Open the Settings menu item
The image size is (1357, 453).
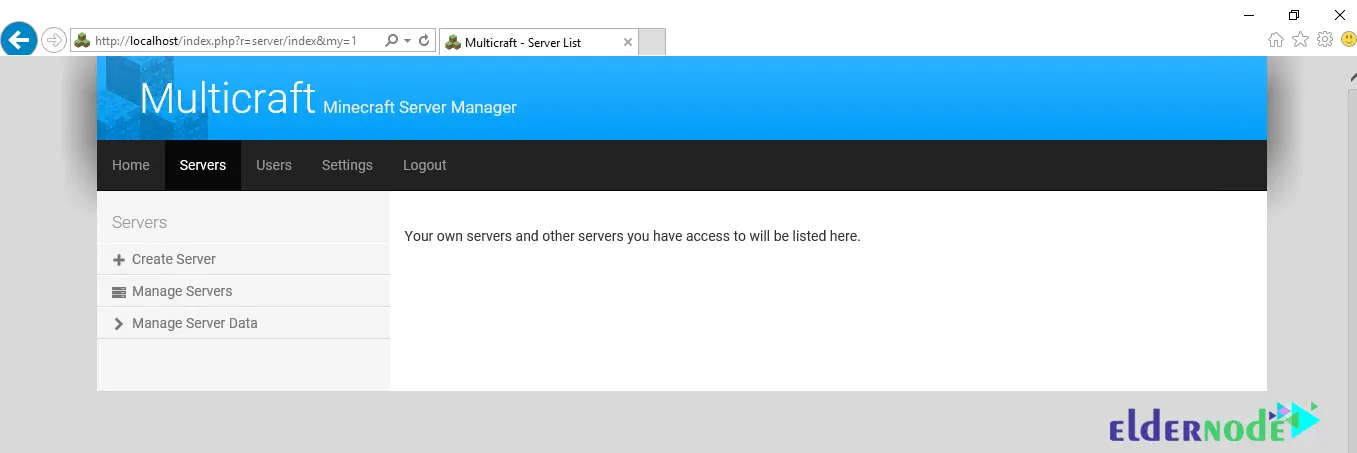coord(347,165)
